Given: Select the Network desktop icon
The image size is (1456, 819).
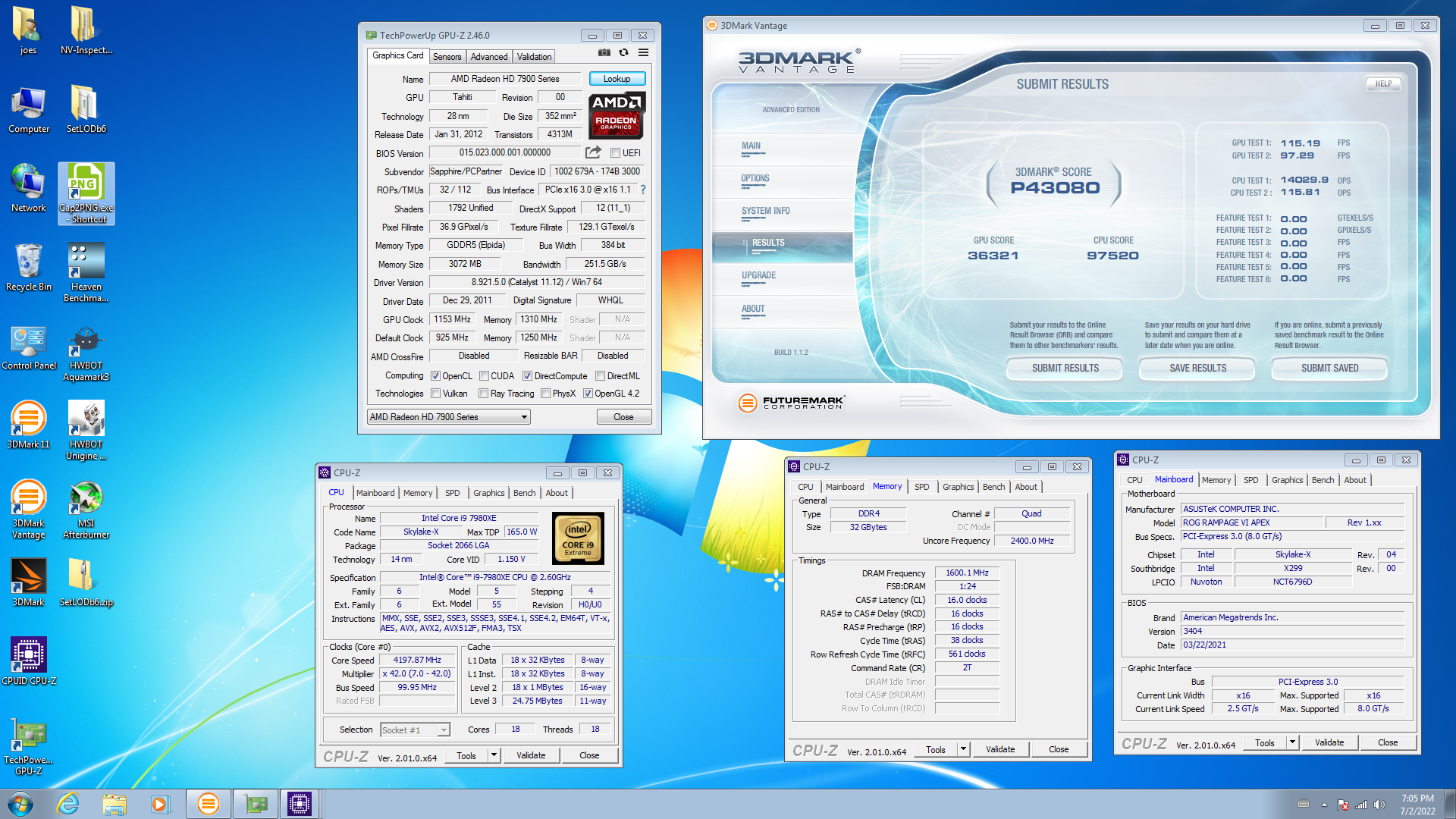Looking at the screenshot, I should 28,188.
